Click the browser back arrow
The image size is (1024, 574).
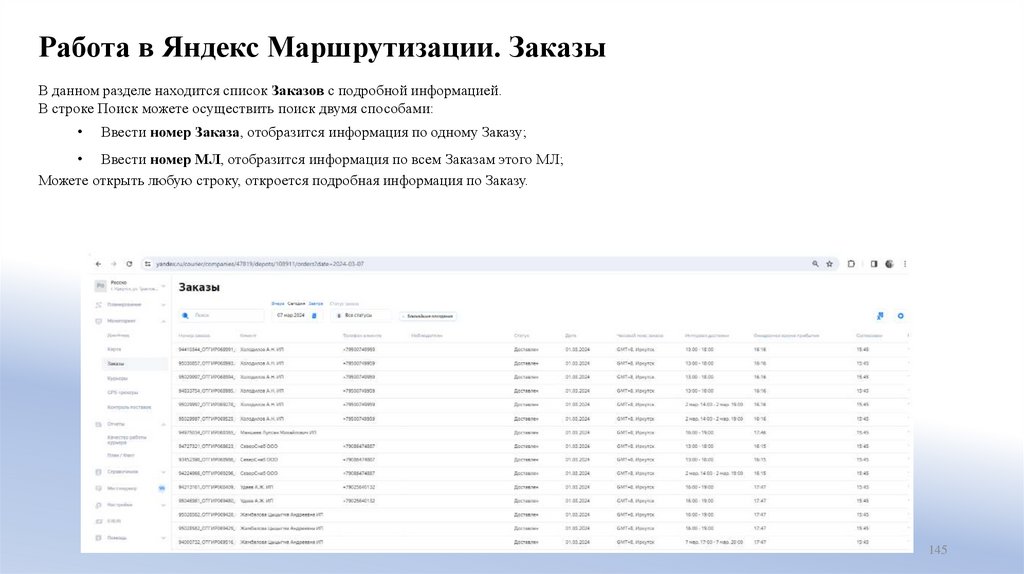point(98,264)
